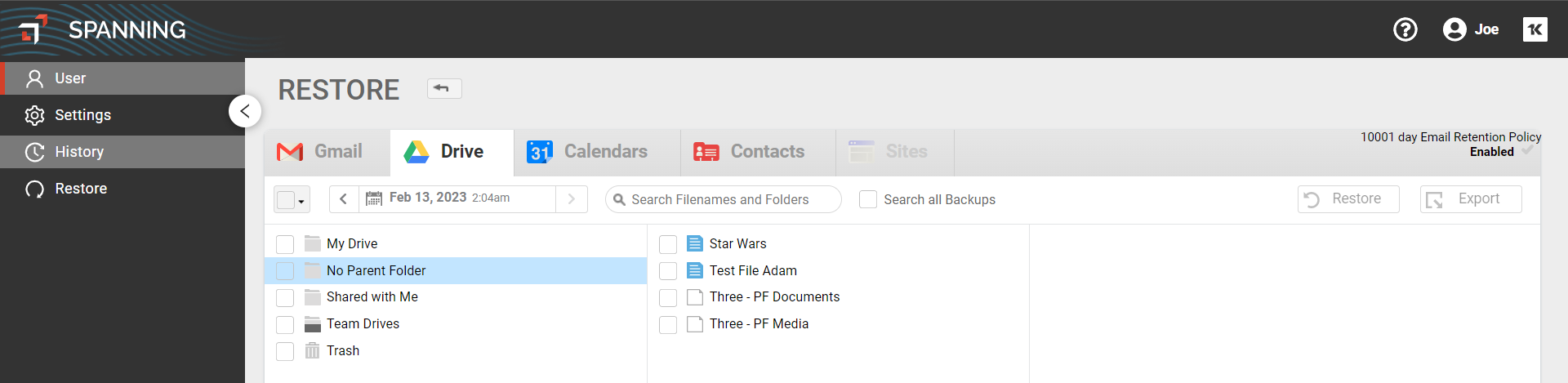
Task: Collapse the sidebar with chevron button
Action: (244, 111)
